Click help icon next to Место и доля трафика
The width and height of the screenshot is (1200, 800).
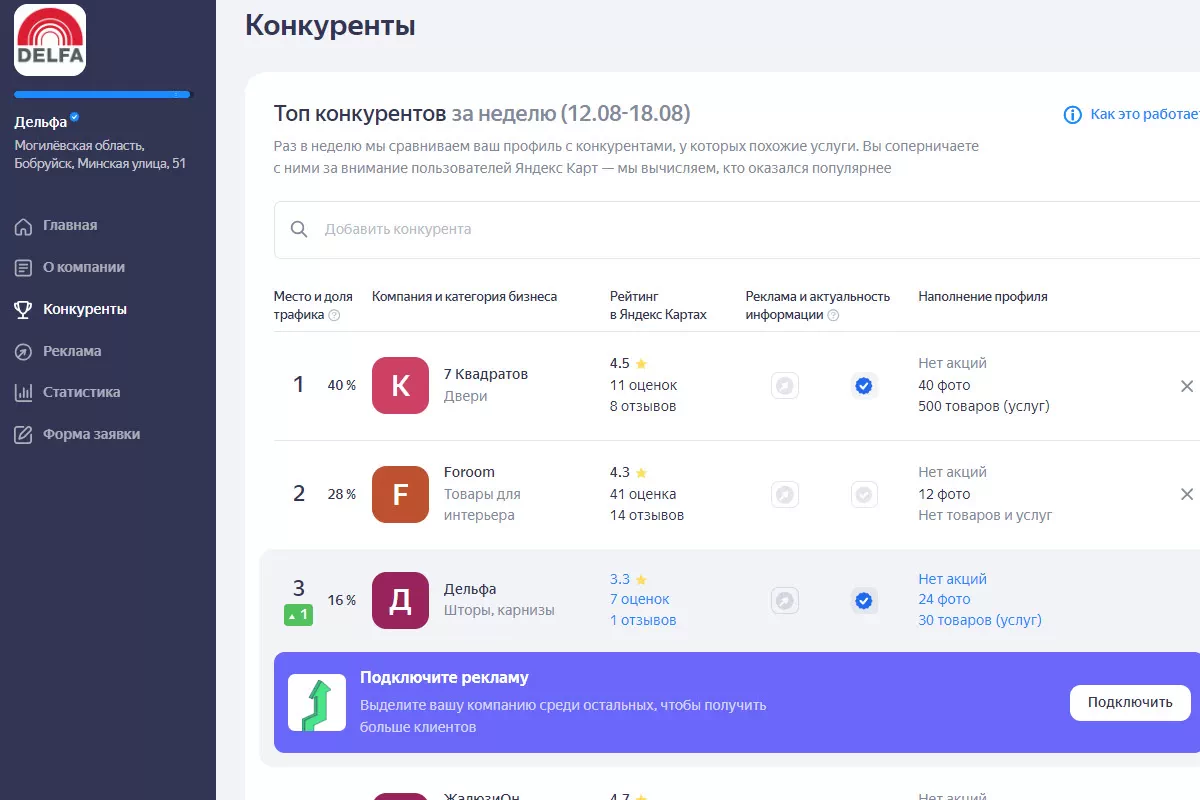(x=334, y=315)
